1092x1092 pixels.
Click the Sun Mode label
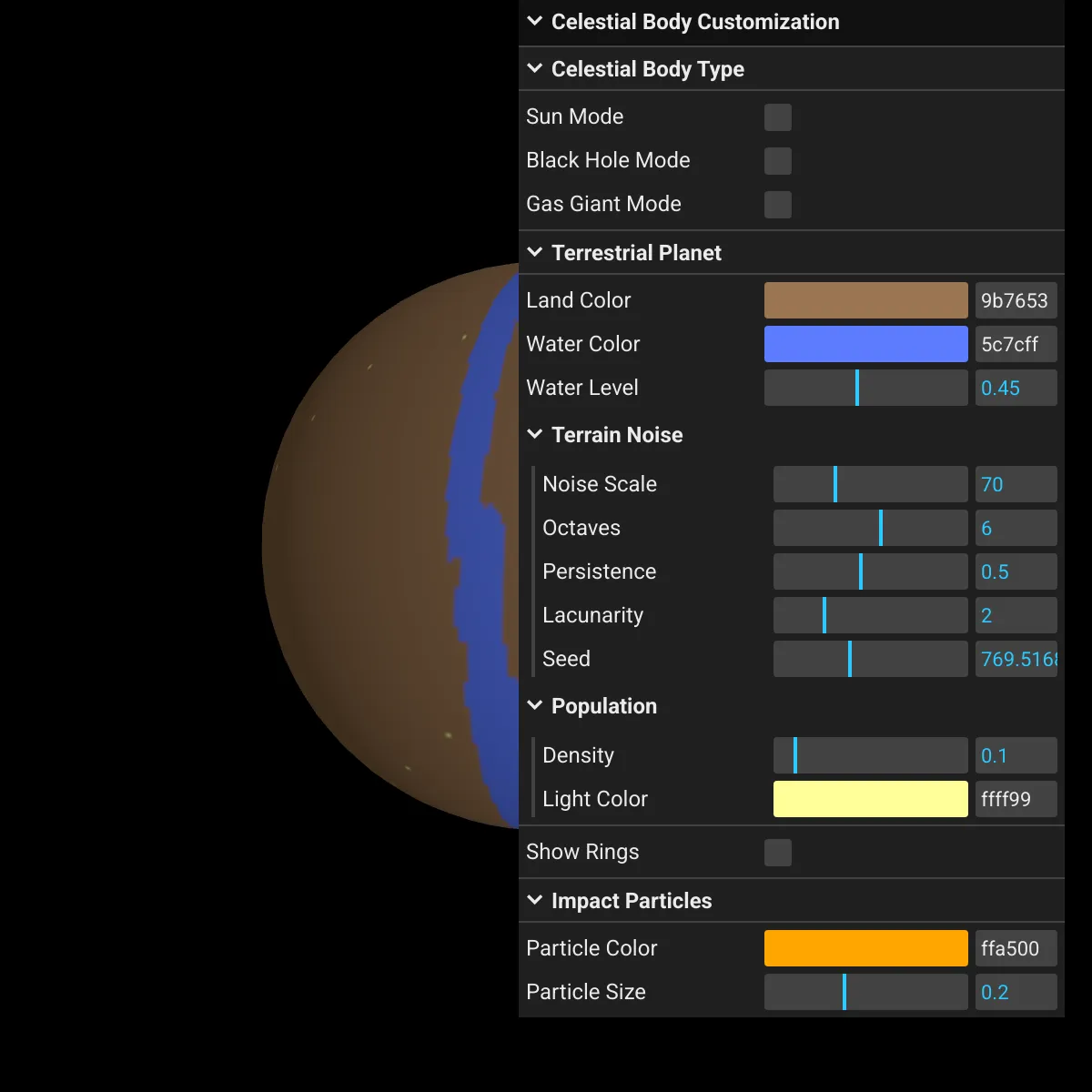click(575, 116)
